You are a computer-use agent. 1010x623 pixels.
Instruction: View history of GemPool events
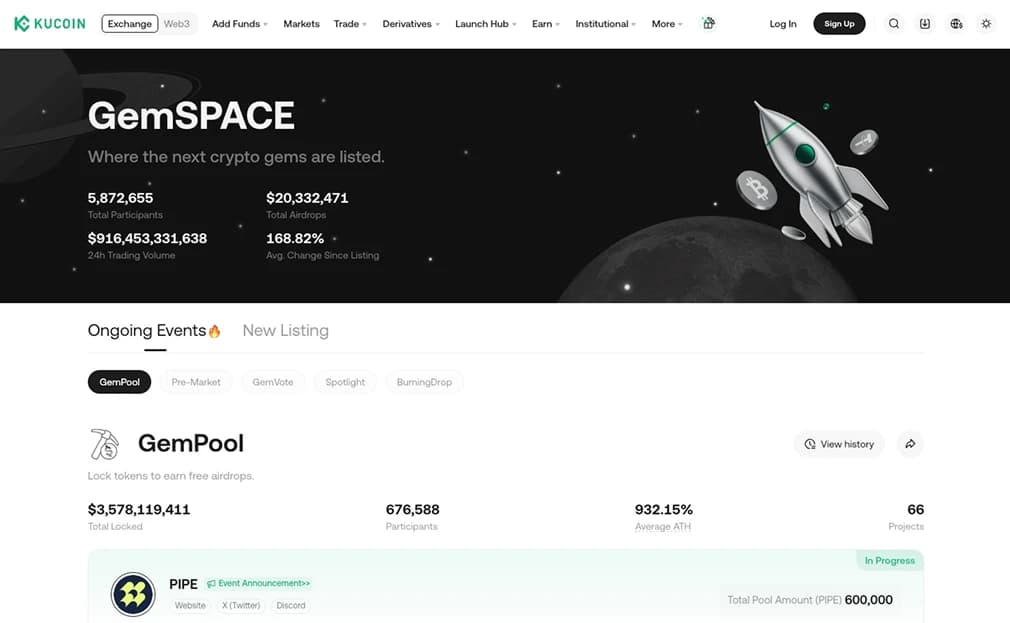(x=839, y=444)
